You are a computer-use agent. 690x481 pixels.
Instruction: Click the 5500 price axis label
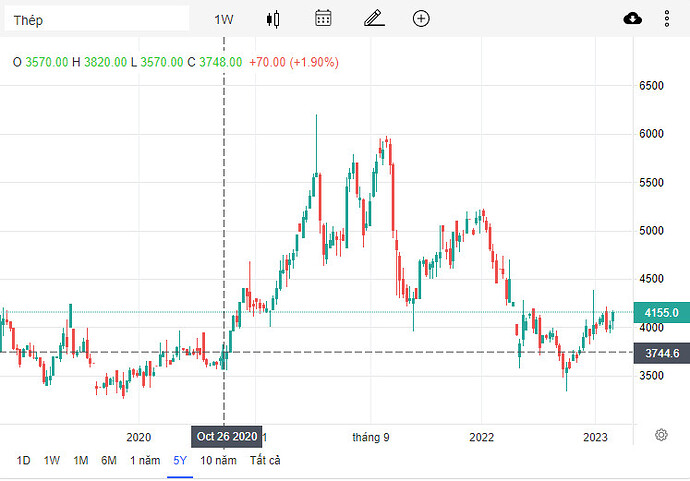pyautogui.click(x=651, y=182)
